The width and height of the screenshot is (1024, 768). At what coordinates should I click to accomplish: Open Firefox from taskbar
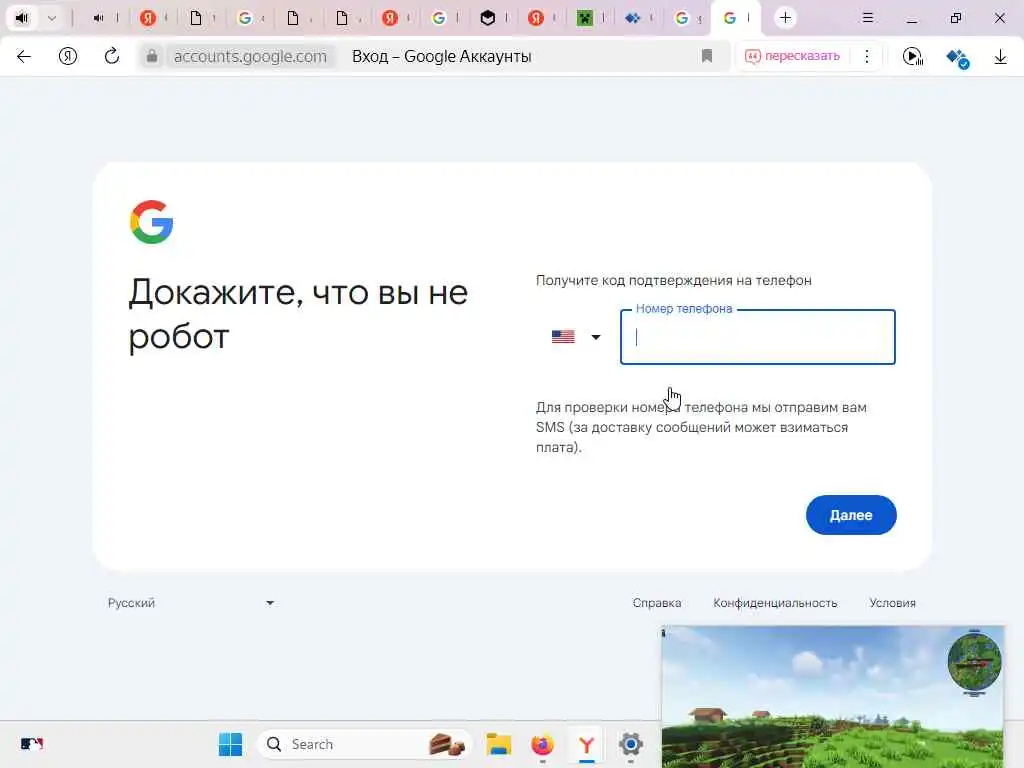542,744
